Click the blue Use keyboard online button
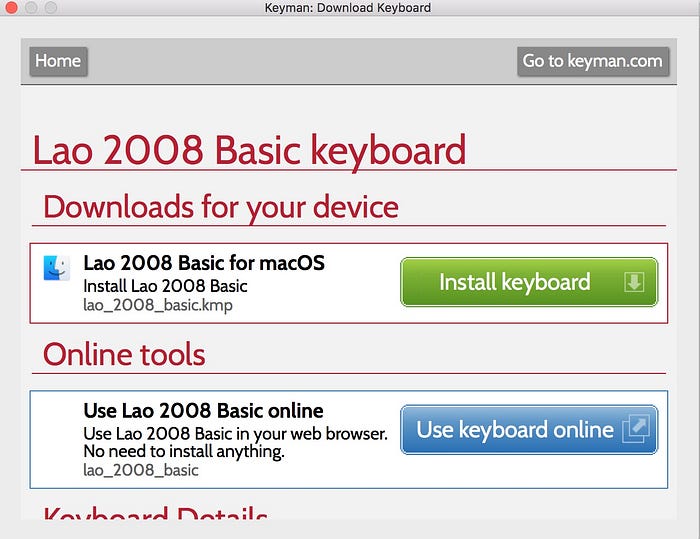Screen dimensions: 700x539 (529, 430)
